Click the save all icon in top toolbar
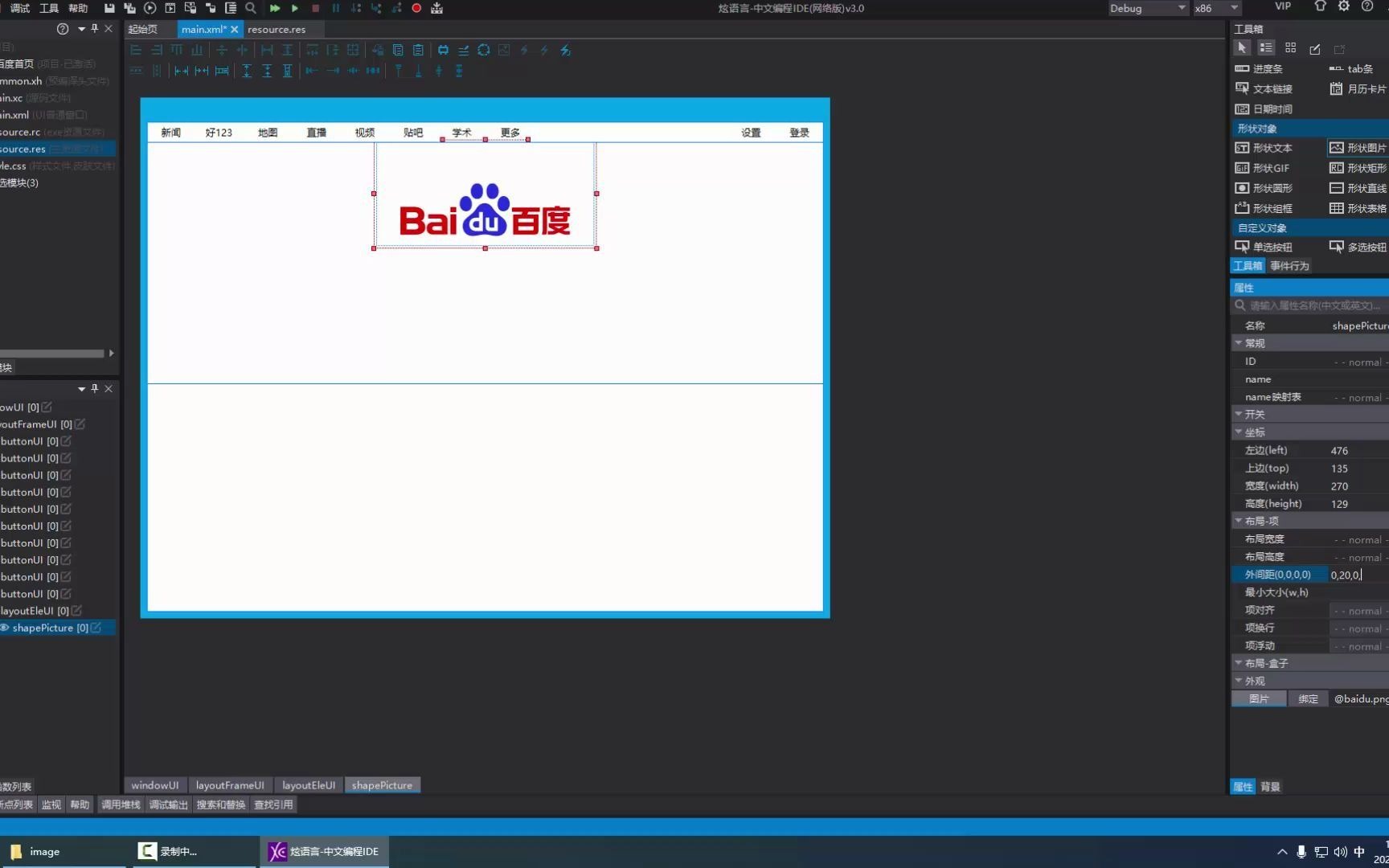1389x868 pixels. coord(129,8)
